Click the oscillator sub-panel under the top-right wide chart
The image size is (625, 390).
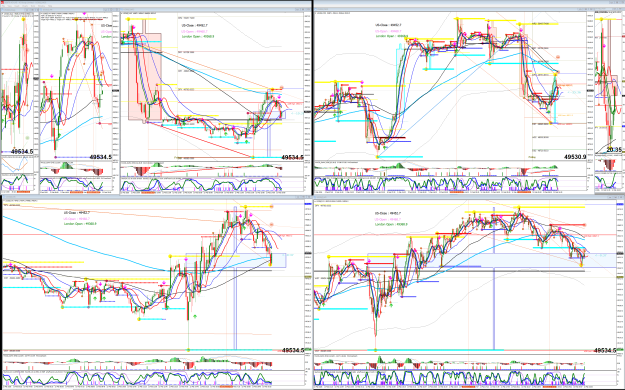pos(450,184)
